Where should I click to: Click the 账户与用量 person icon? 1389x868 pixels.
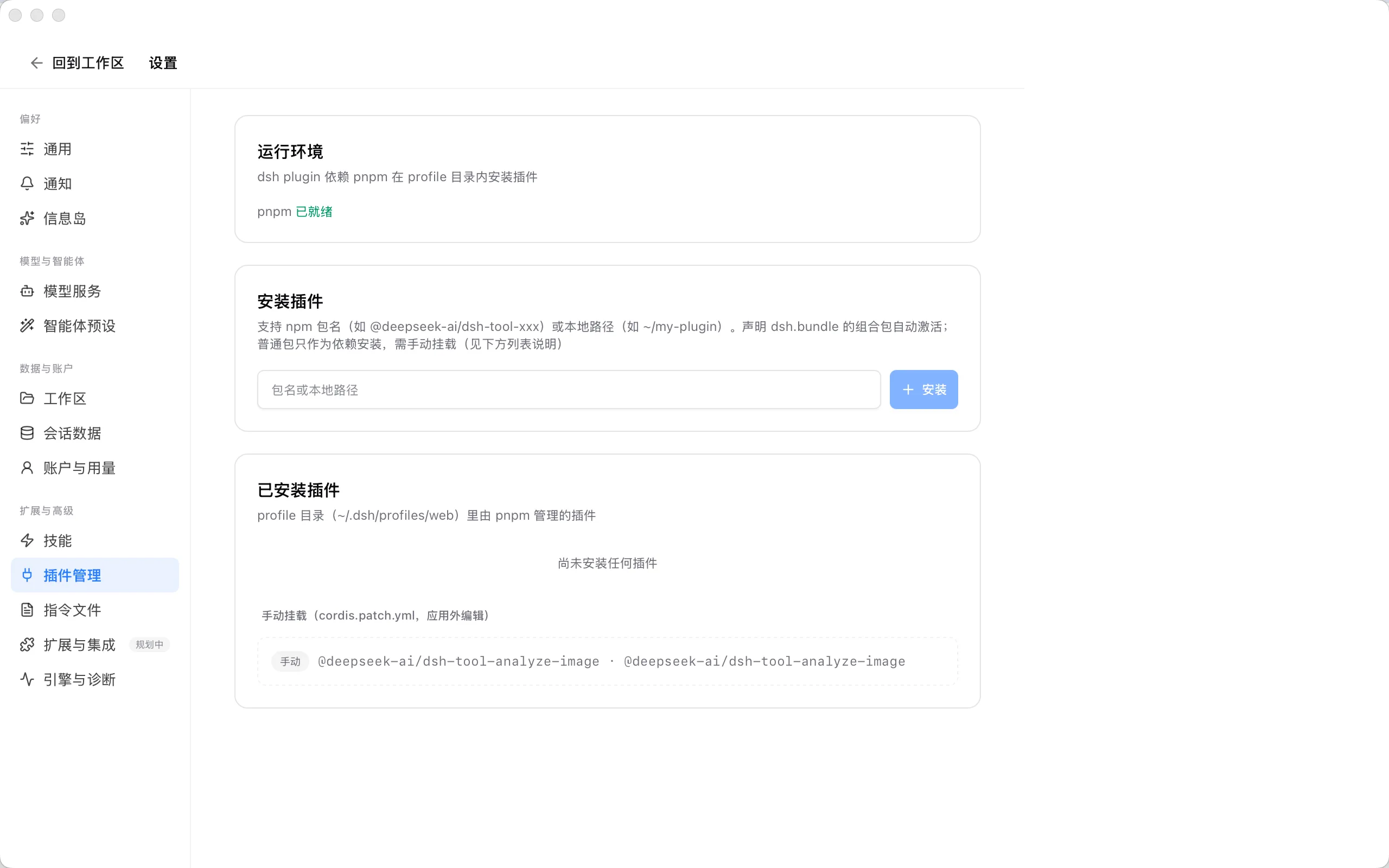tap(27, 468)
